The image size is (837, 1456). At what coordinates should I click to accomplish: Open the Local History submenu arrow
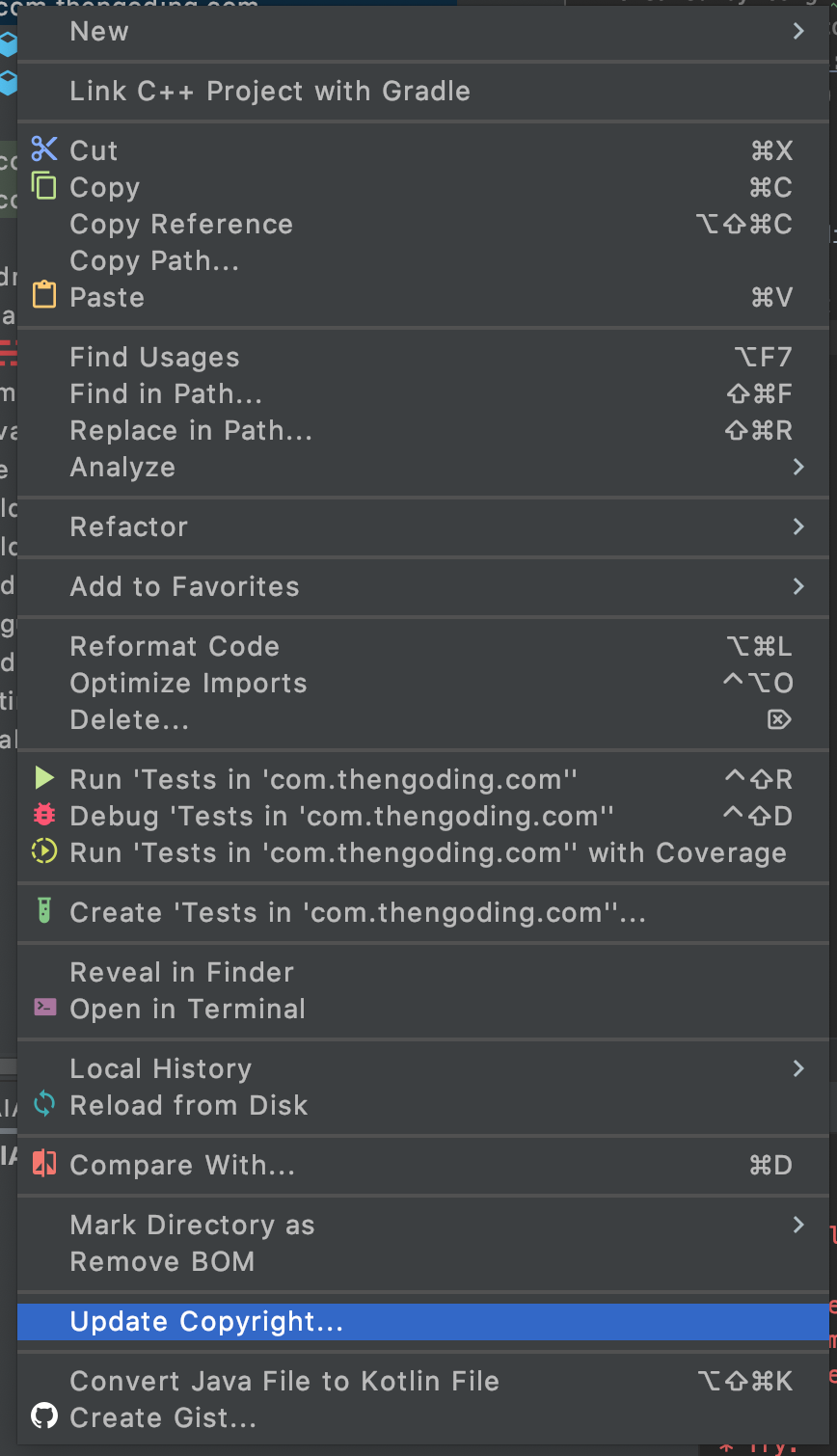[798, 1068]
